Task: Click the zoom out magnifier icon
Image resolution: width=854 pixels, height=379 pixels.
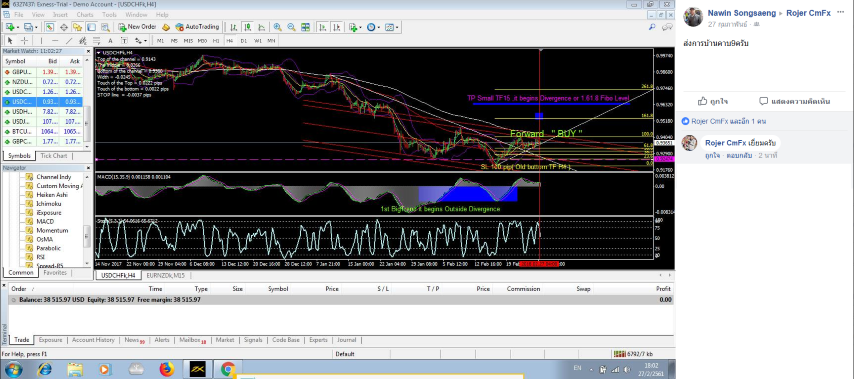Action: coord(291,27)
